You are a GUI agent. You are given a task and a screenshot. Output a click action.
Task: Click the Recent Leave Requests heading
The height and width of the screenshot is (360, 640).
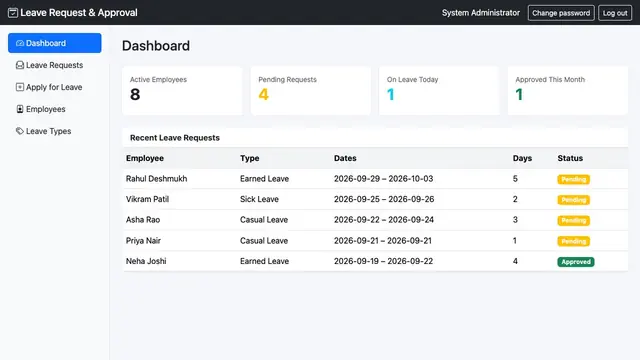tap(175, 138)
